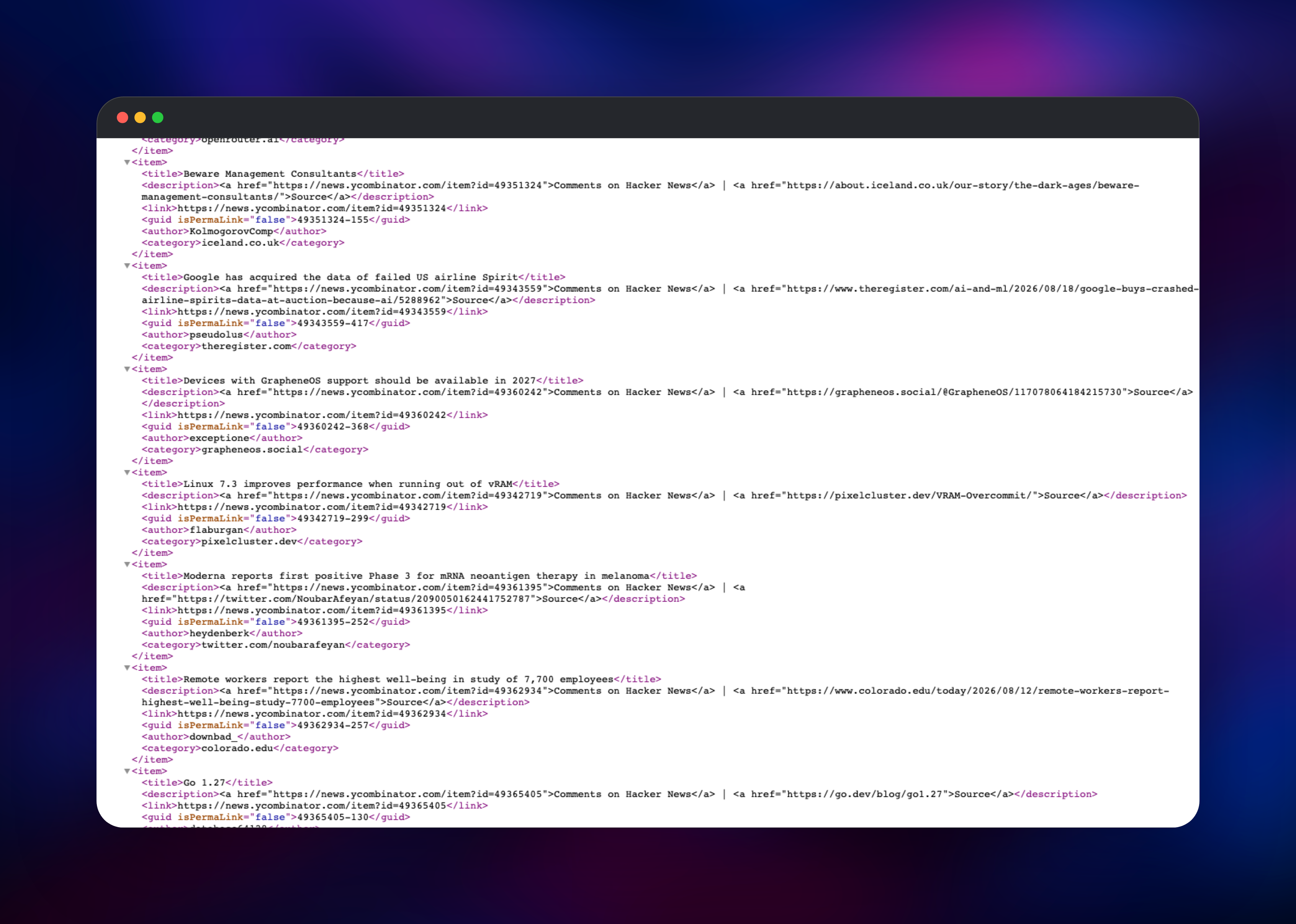Viewport: 1296px width, 924px height.
Task: Click the link text ending id=49351324
Action: click(312, 208)
